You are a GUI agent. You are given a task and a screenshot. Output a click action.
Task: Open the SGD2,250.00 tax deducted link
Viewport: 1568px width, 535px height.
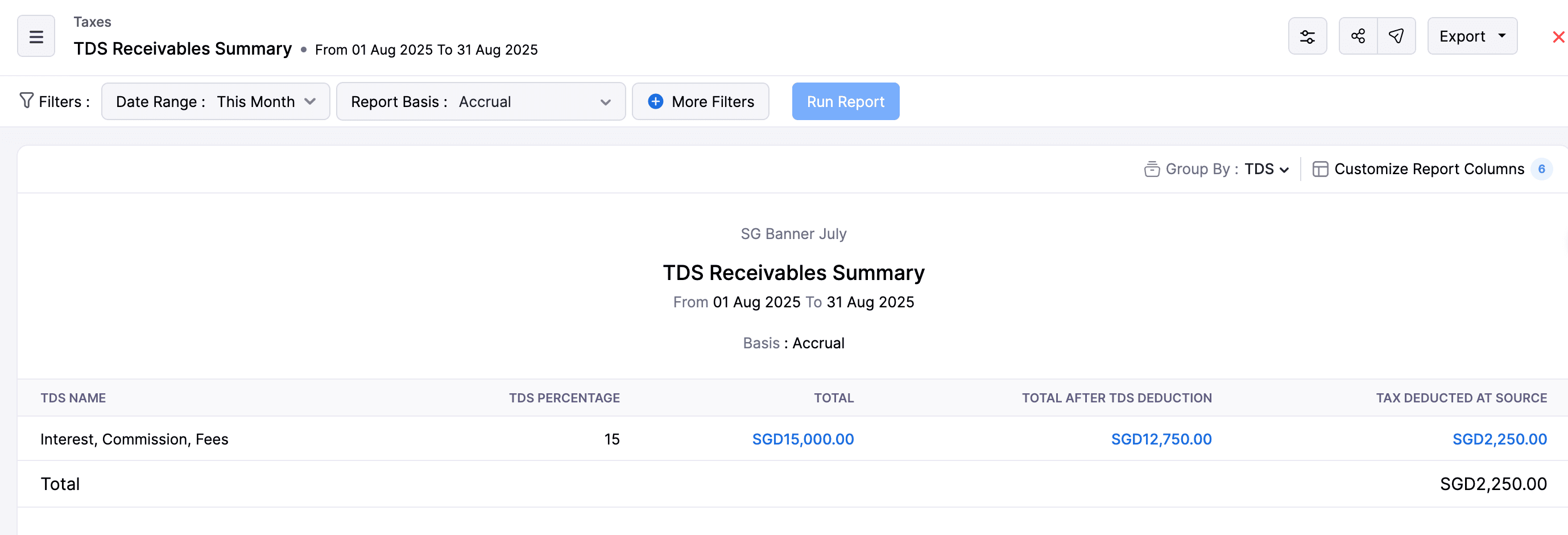pos(1499,439)
